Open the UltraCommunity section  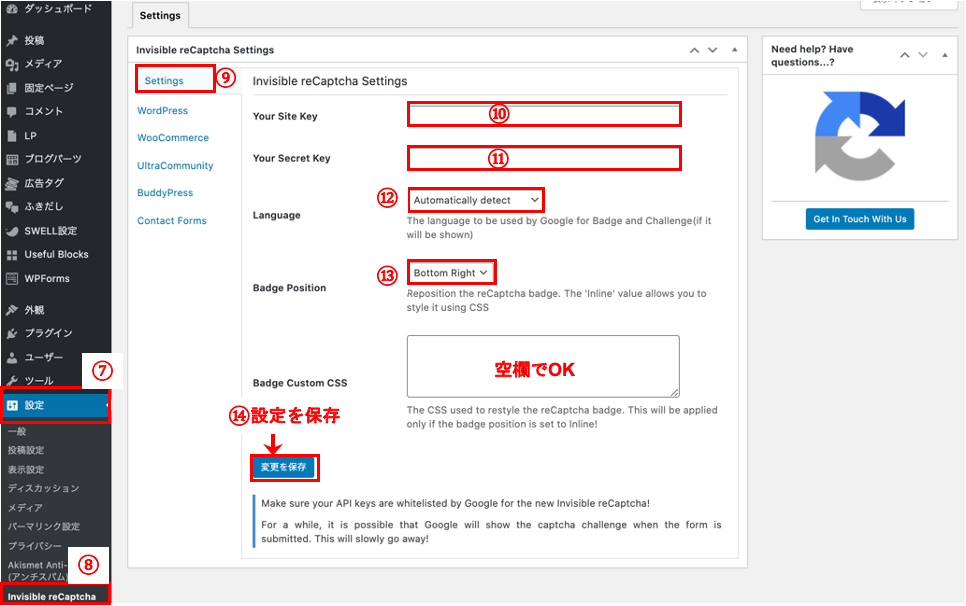click(175, 166)
